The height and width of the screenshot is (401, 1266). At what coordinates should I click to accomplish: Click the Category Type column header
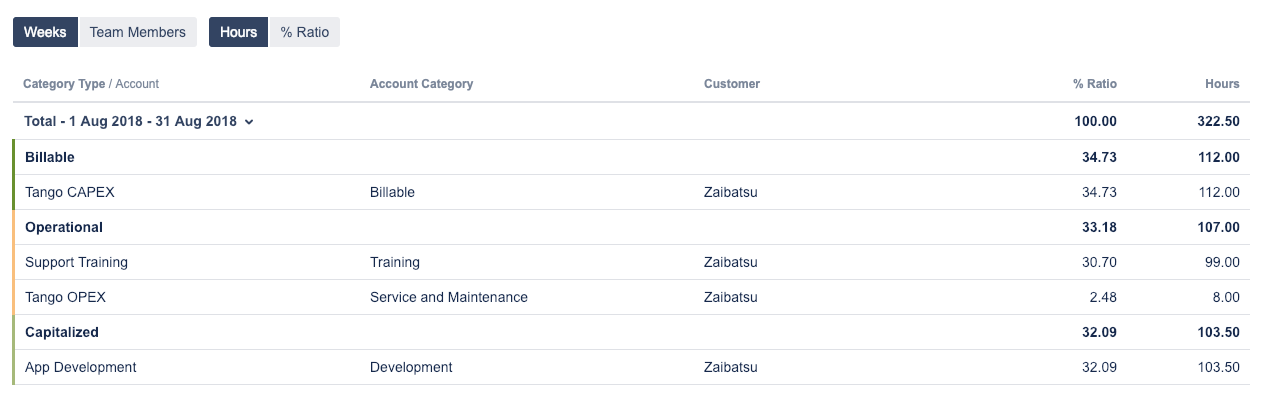tap(63, 84)
